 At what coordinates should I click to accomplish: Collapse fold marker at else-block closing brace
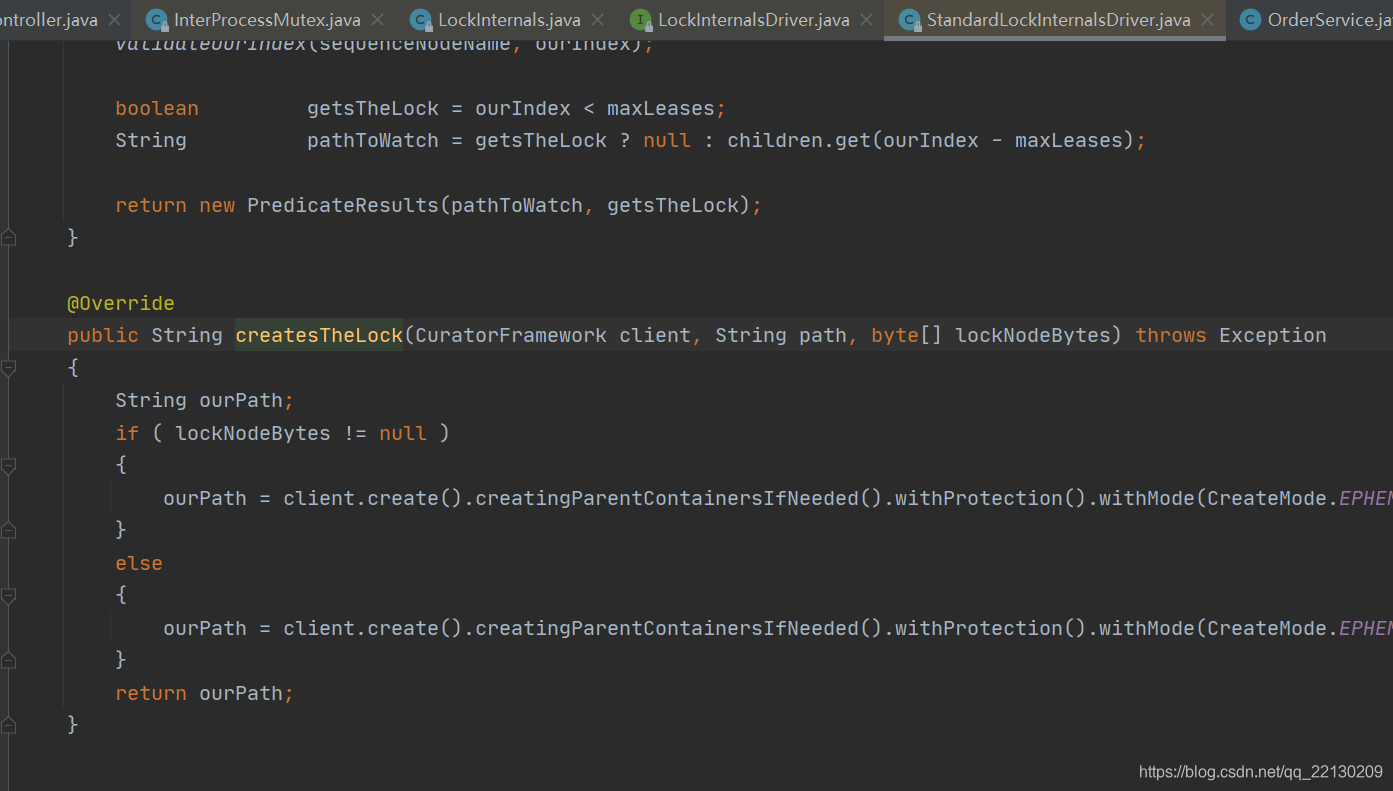coord(9,660)
